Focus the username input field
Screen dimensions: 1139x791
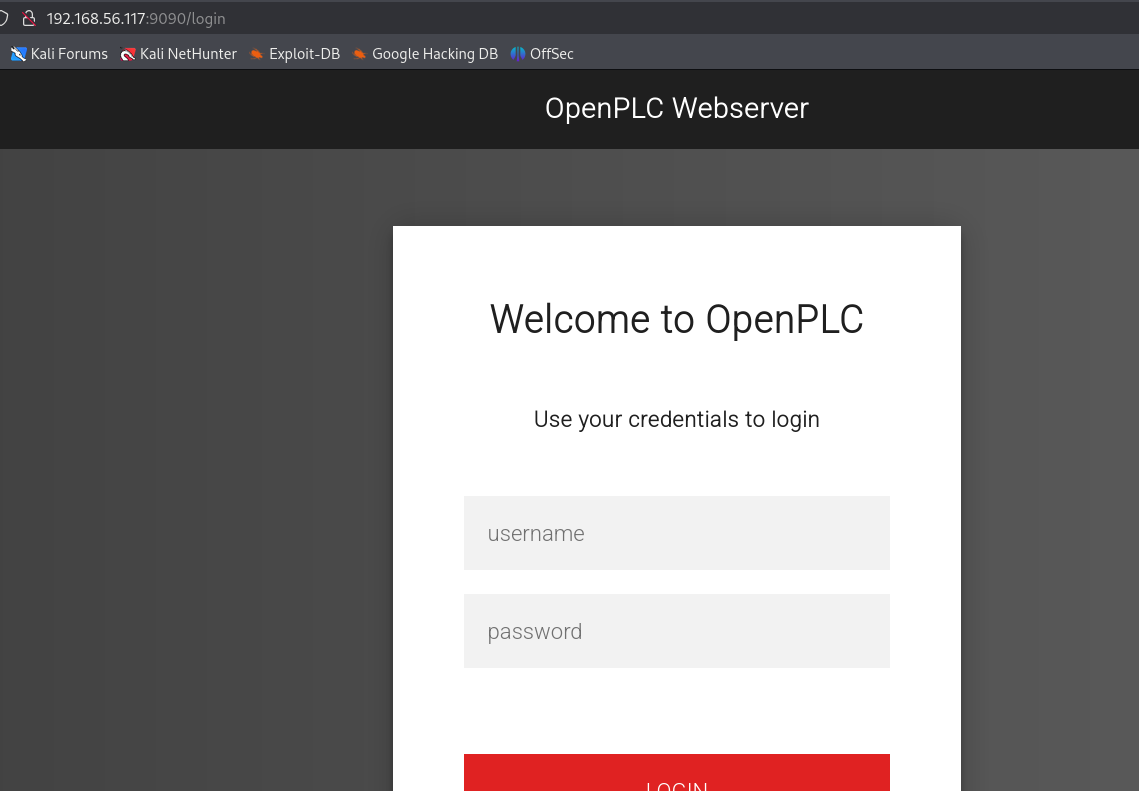pos(676,532)
